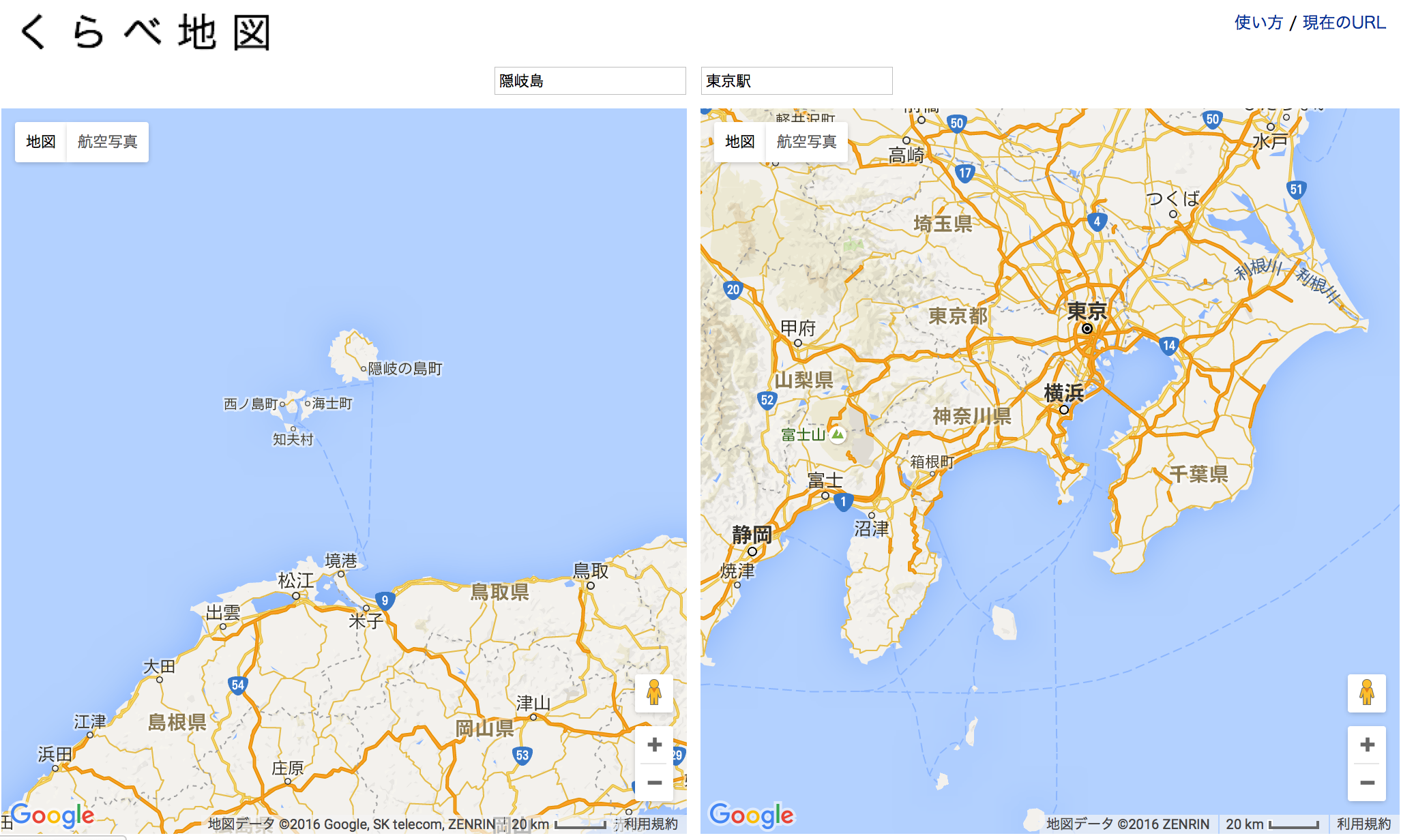Click the 20 km scale on right map
1401x840 pixels.
pyautogui.click(x=1272, y=824)
